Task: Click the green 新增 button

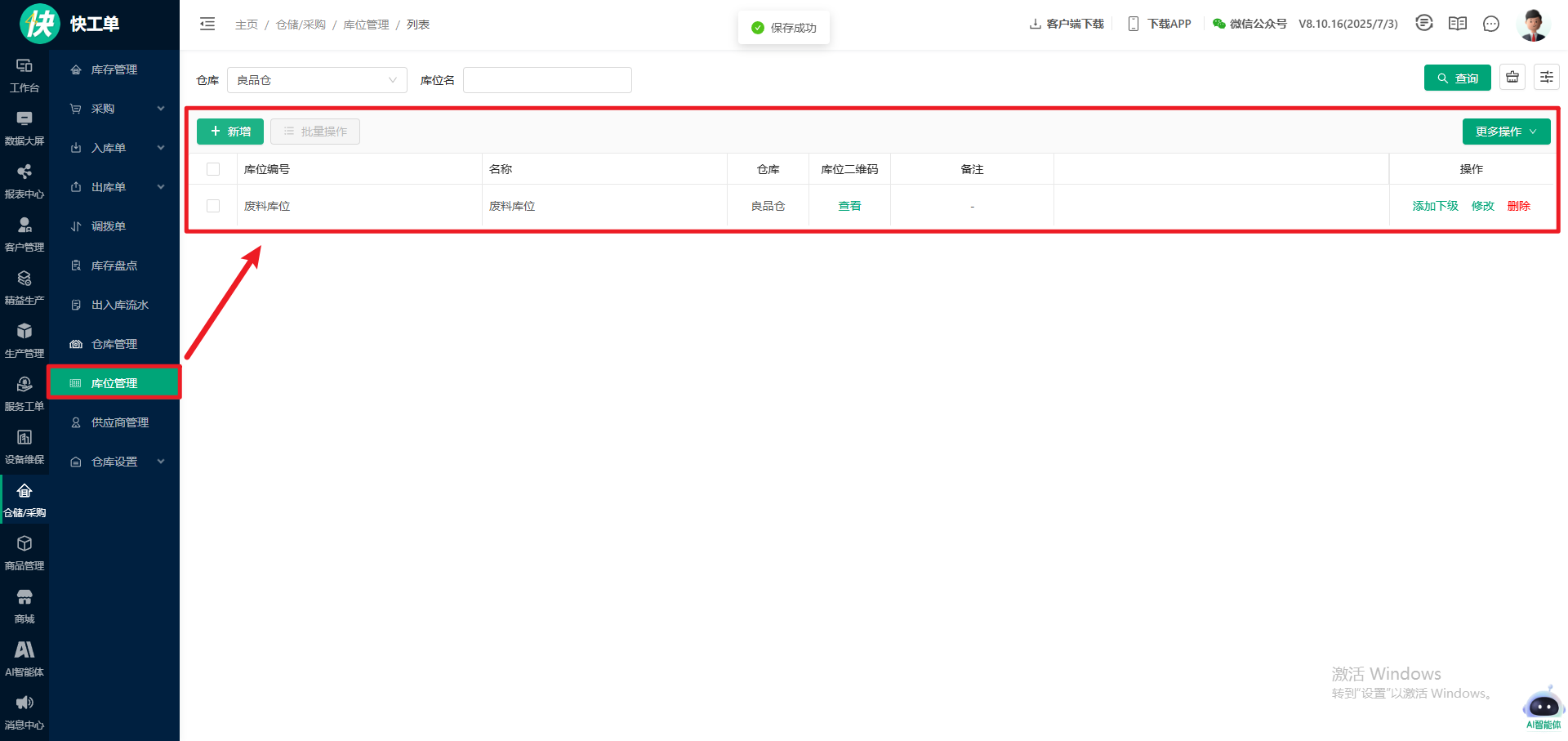Action: click(x=230, y=132)
